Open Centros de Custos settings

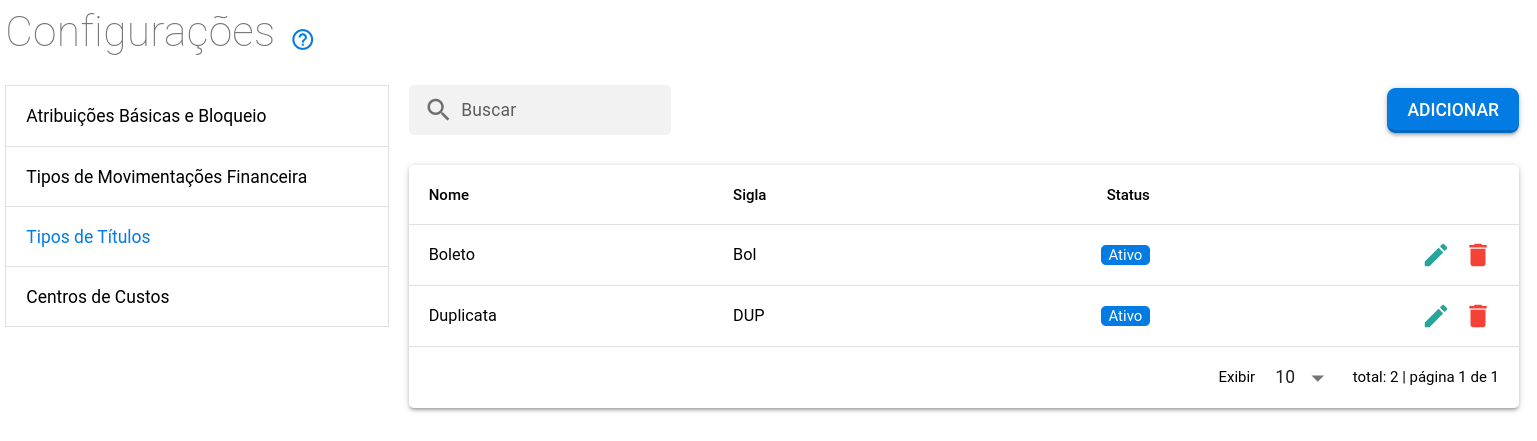pos(98,297)
